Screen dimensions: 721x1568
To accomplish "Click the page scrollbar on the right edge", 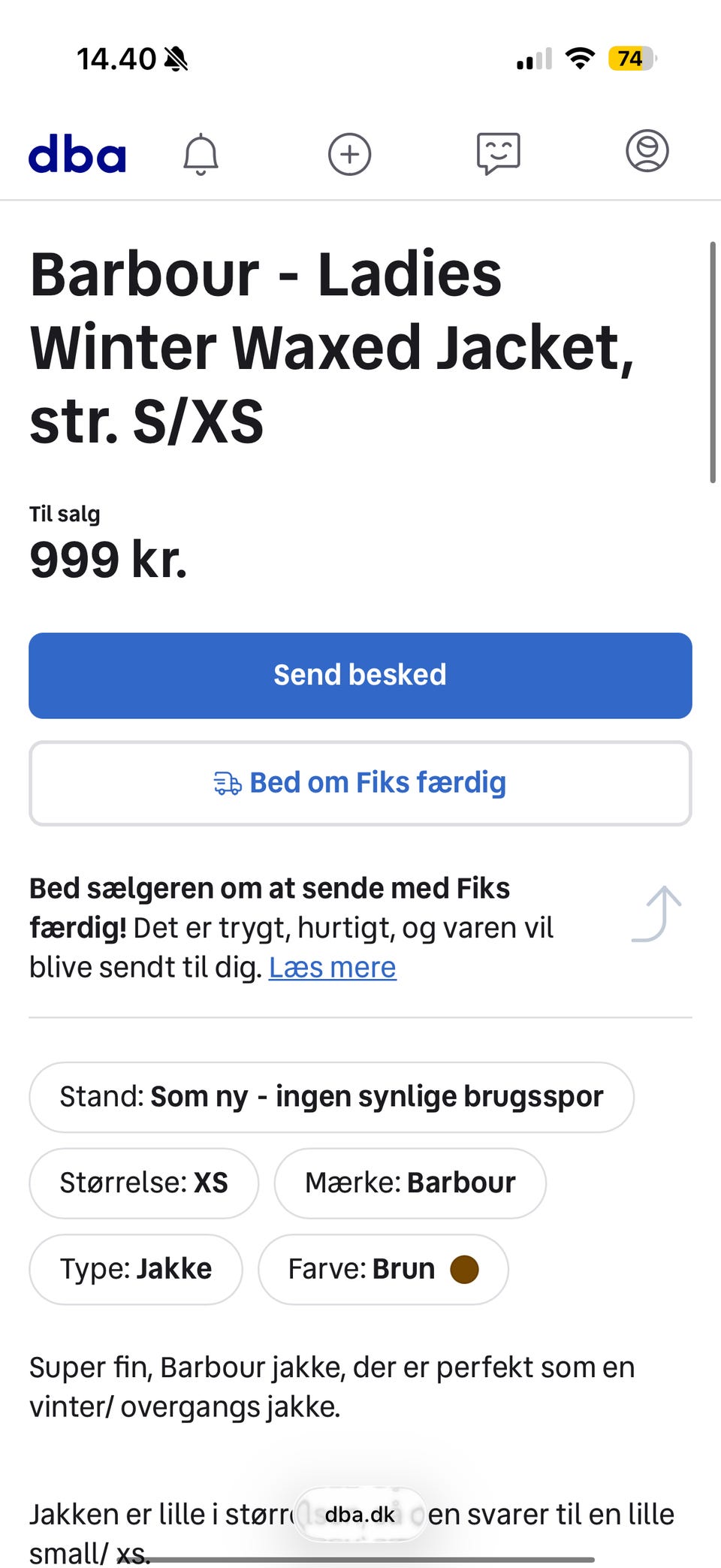I will tap(712, 362).
